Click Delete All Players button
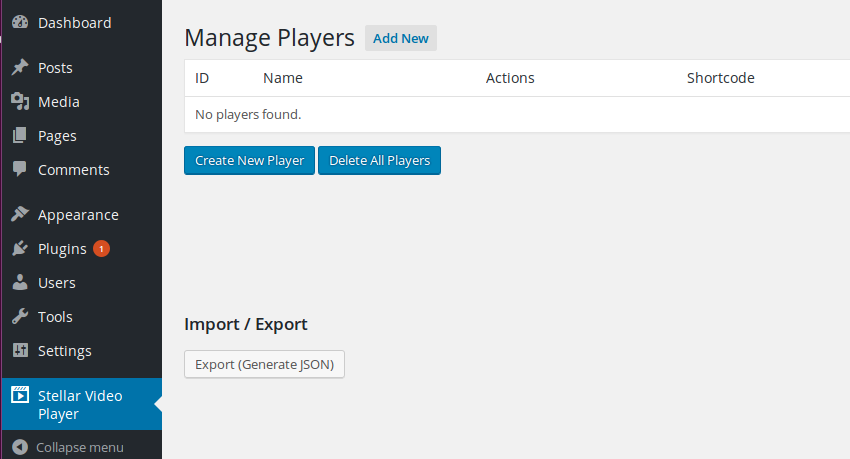 tap(379, 160)
